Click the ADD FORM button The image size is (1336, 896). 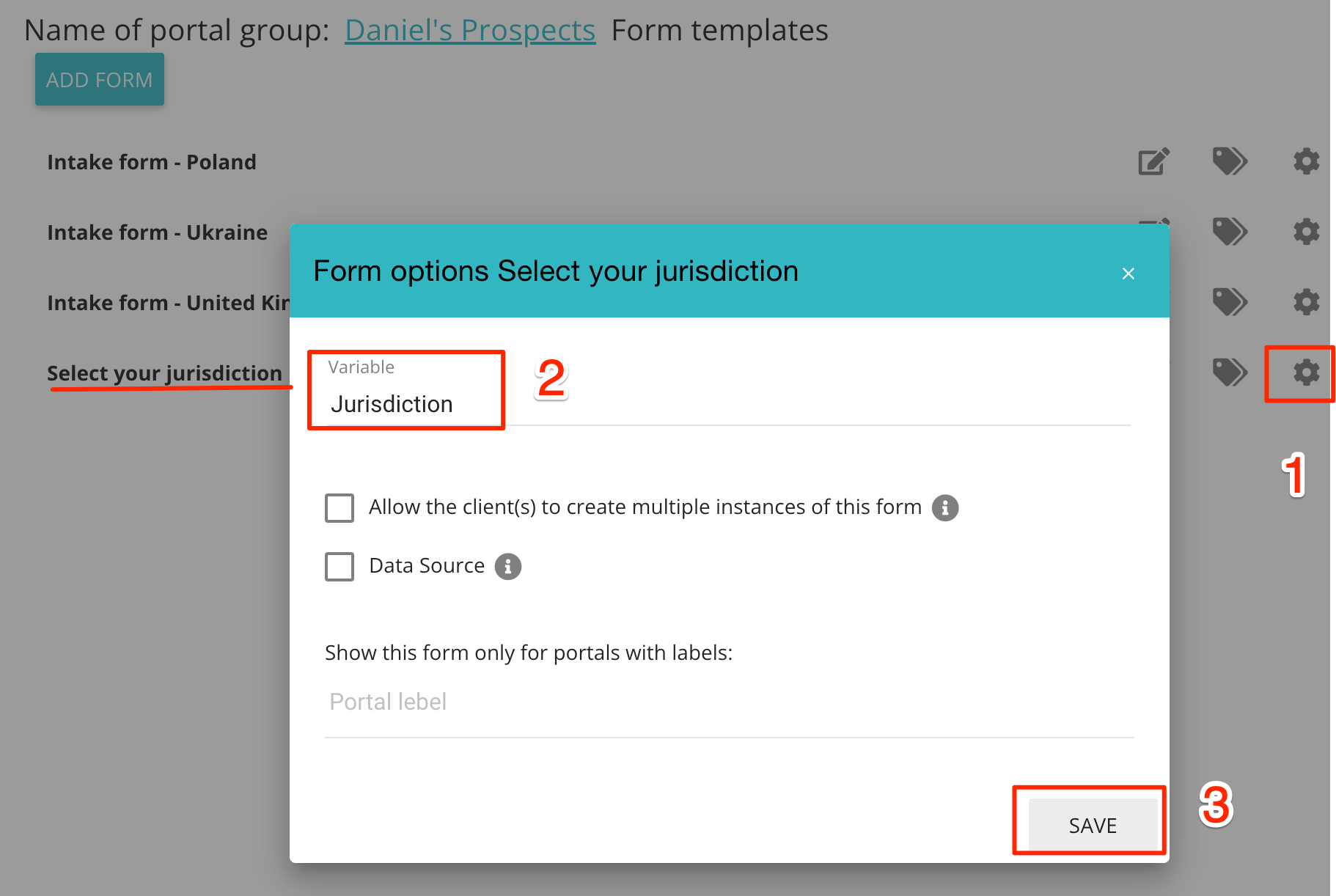coord(100,79)
